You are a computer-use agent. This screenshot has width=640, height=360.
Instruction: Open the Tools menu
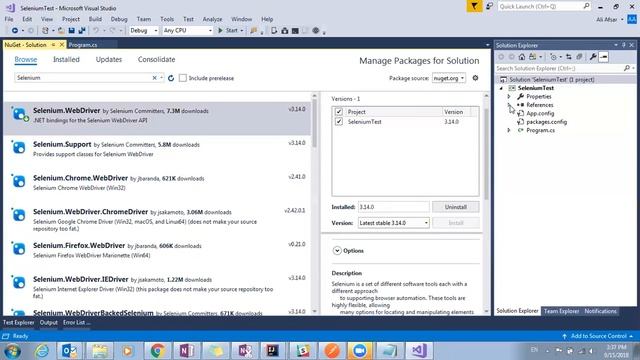(167, 19)
